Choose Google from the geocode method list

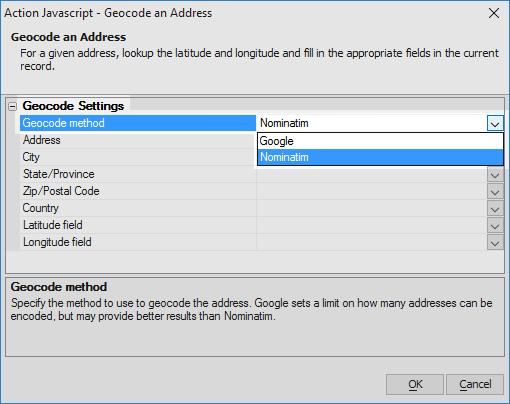coord(380,141)
